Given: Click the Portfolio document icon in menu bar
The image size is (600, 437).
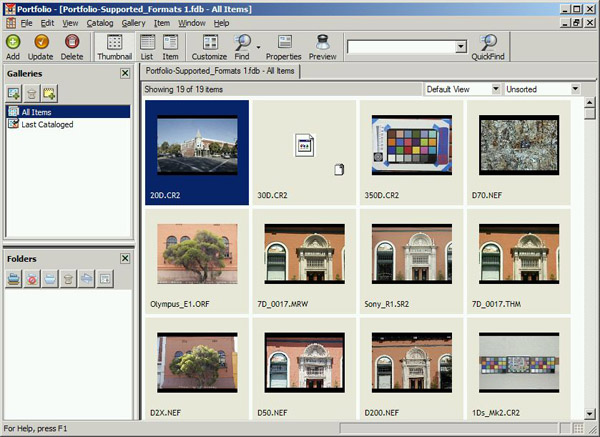Looking at the screenshot, I should 10,23.
